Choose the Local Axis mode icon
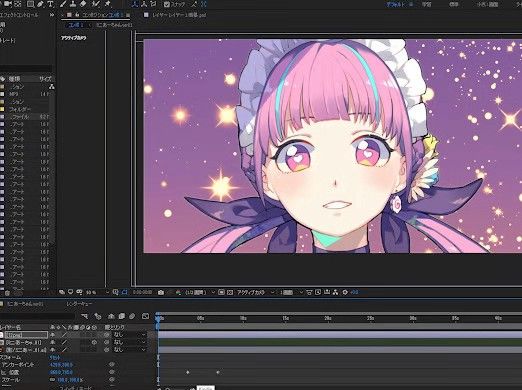Viewport: 522px width, 390px height. point(135,4)
